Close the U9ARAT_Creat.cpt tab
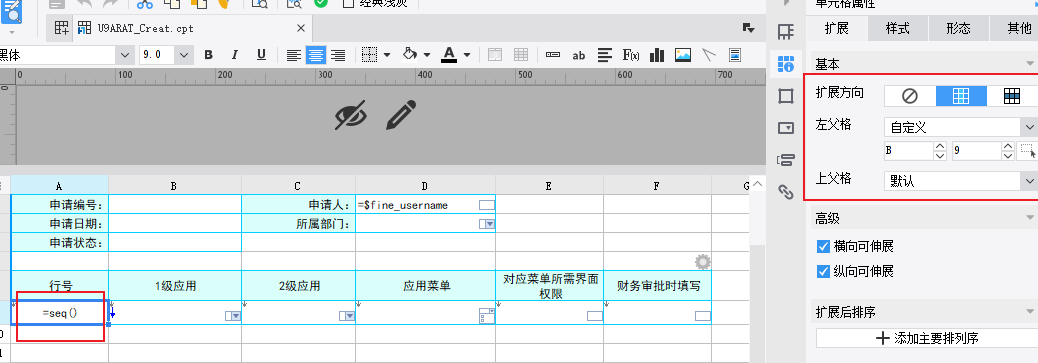1038x363 pixels. point(301,28)
